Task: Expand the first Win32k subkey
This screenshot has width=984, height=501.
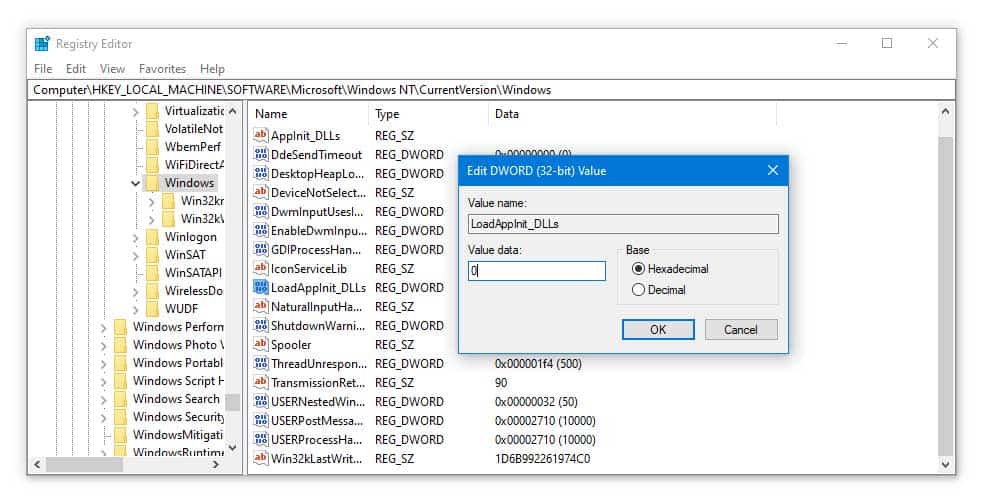Action: pos(151,202)
